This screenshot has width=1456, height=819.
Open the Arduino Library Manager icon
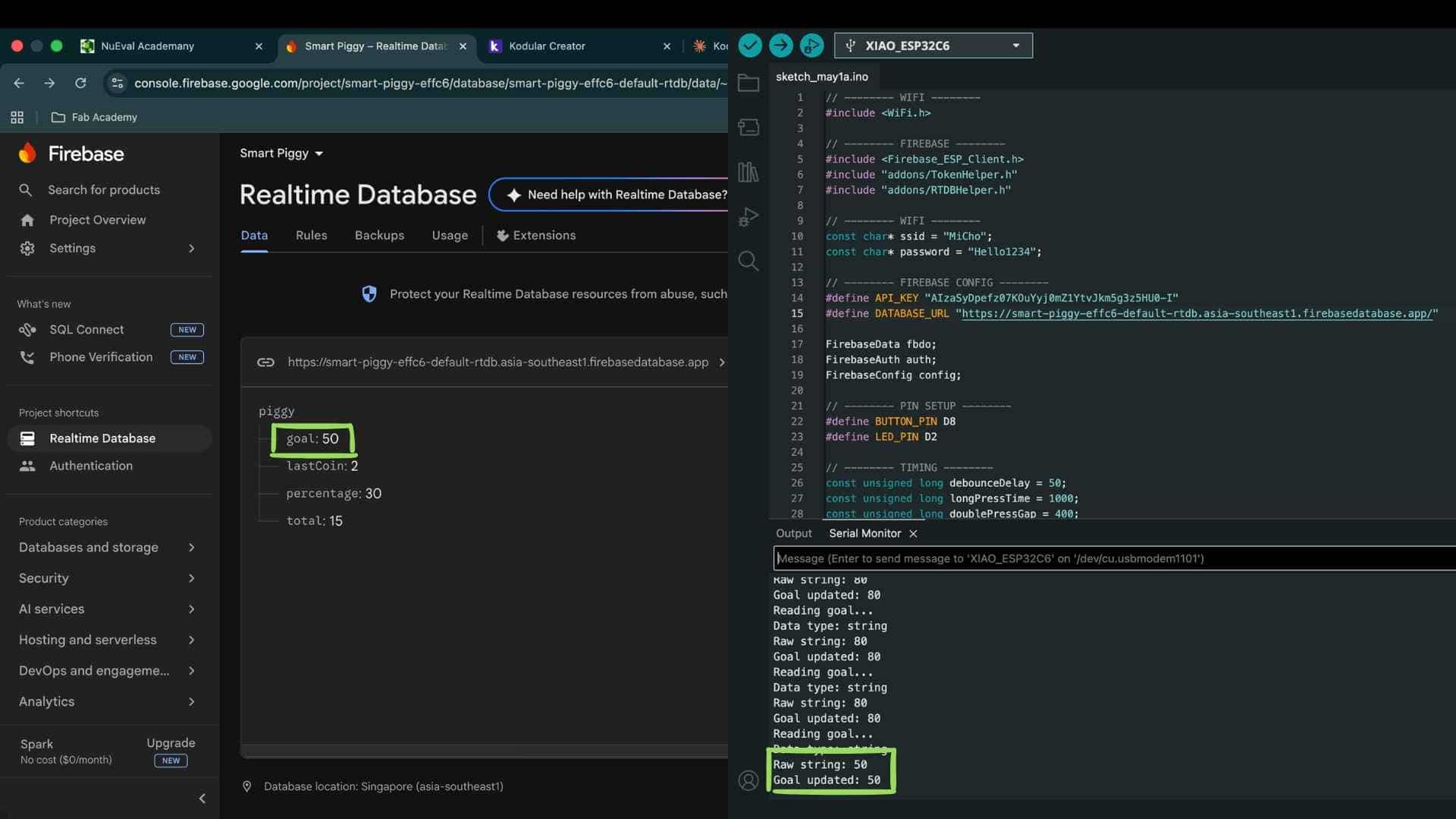click(x=748, y=172)
